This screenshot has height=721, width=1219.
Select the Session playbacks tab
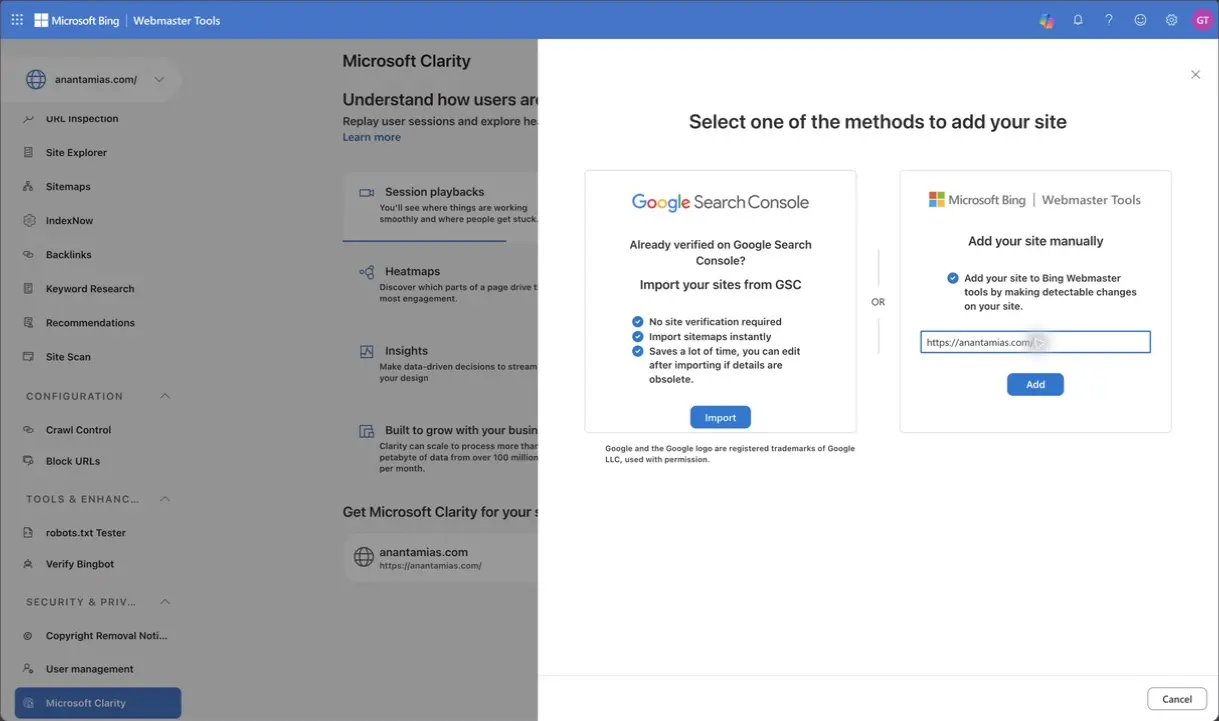(x=440, y=206)
